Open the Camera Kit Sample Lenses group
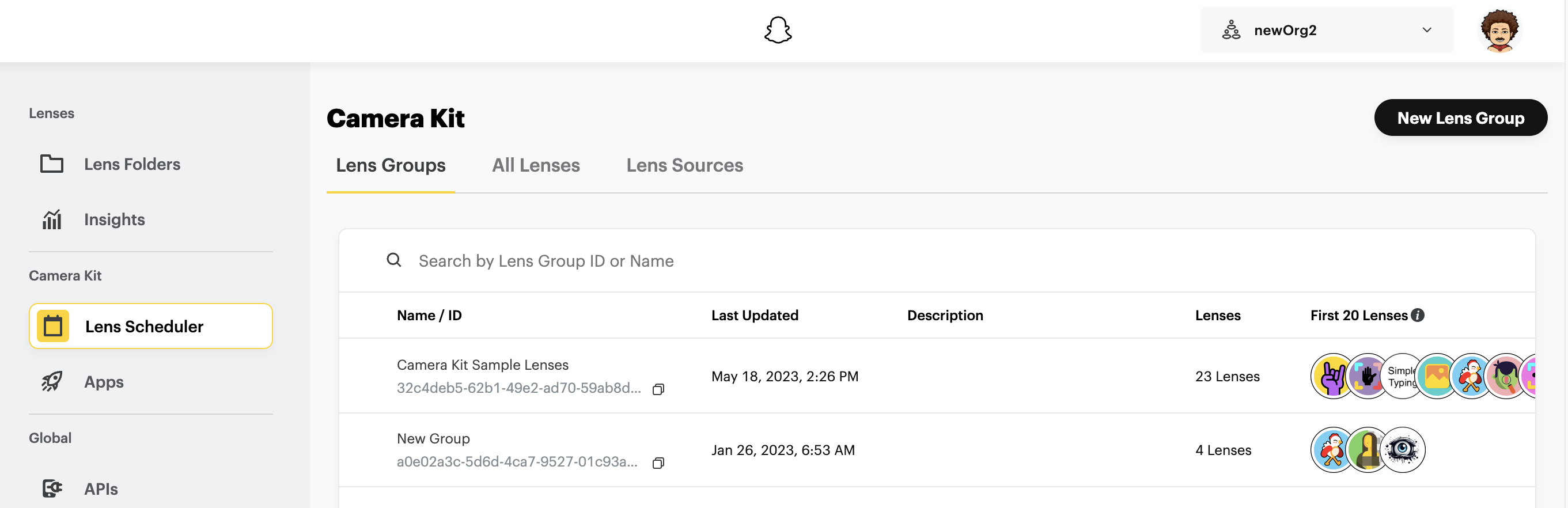The width and height of the screenshot is (1568, 508). pos(482,365)
